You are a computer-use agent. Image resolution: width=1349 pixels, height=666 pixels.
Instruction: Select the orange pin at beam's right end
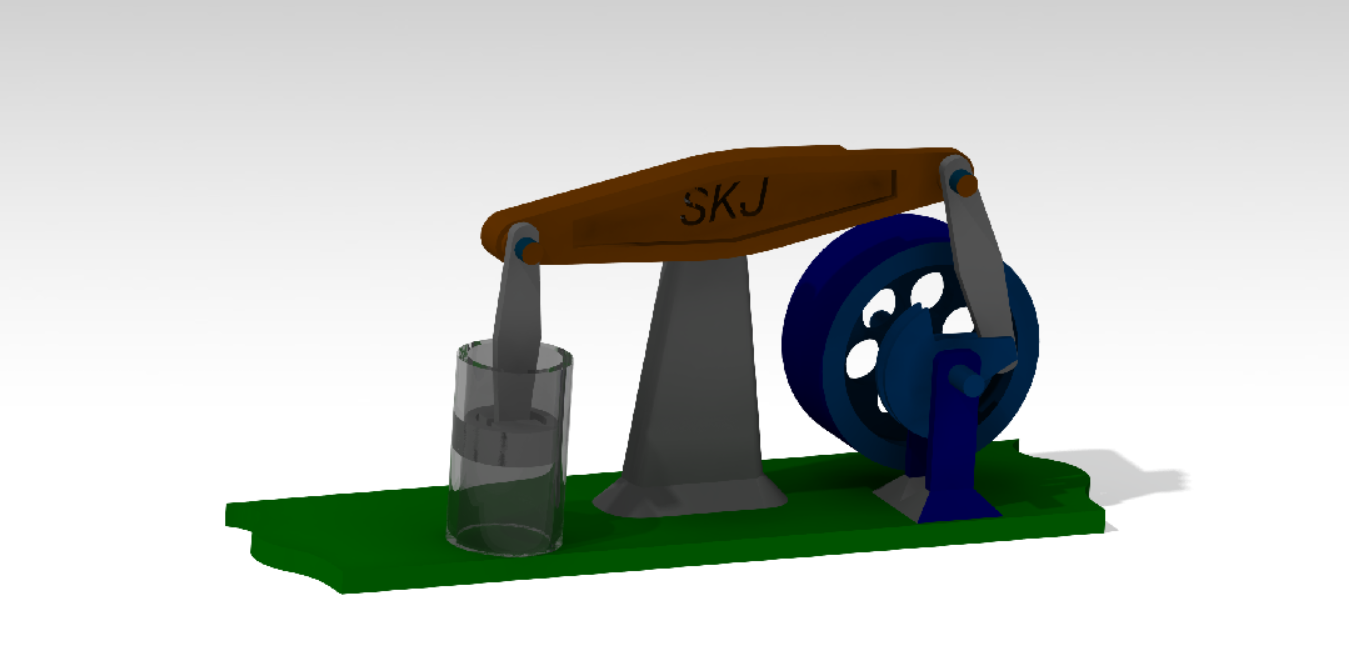pos(964,183)
